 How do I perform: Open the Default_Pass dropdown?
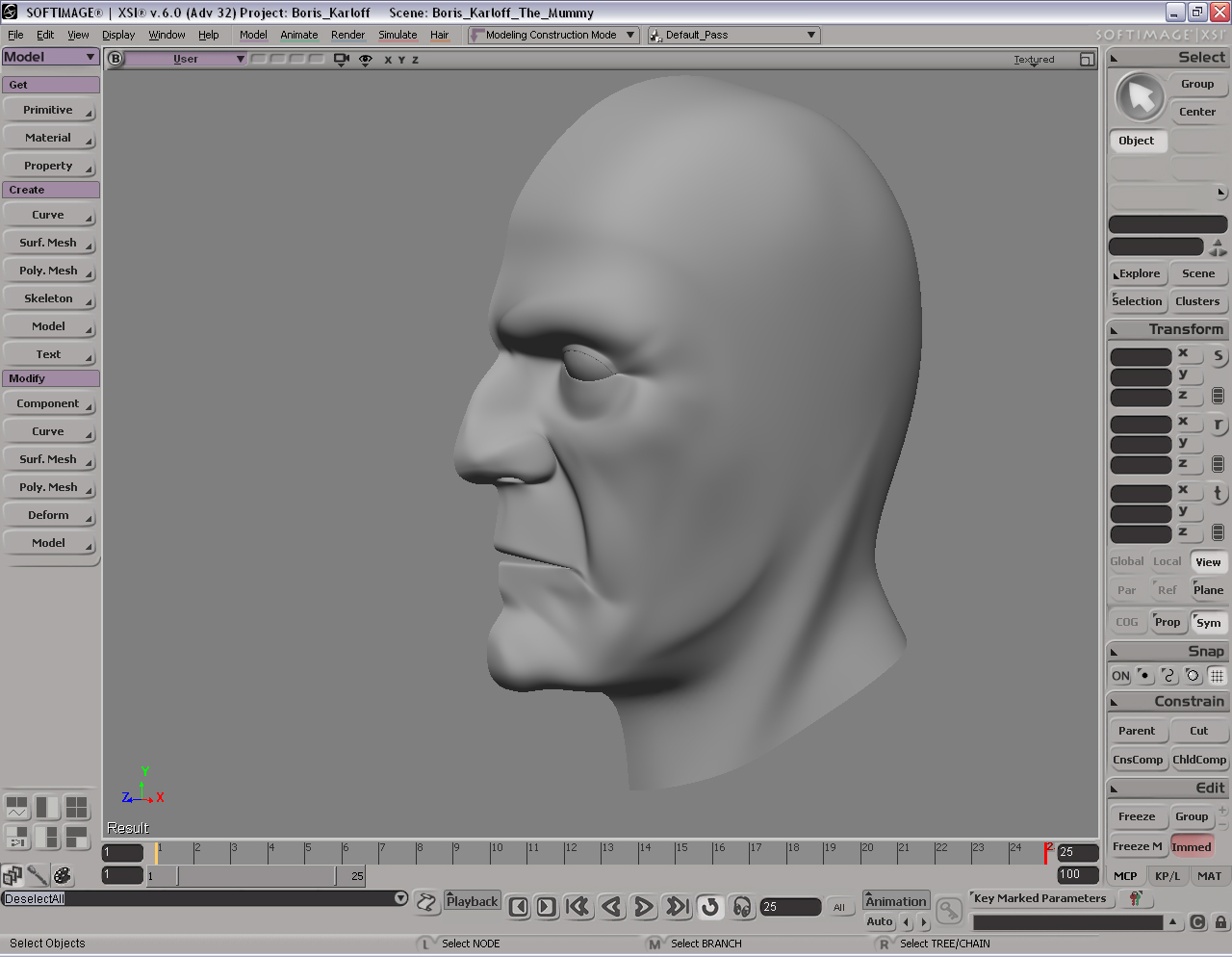pyautogui.click(x=733, y=35)
